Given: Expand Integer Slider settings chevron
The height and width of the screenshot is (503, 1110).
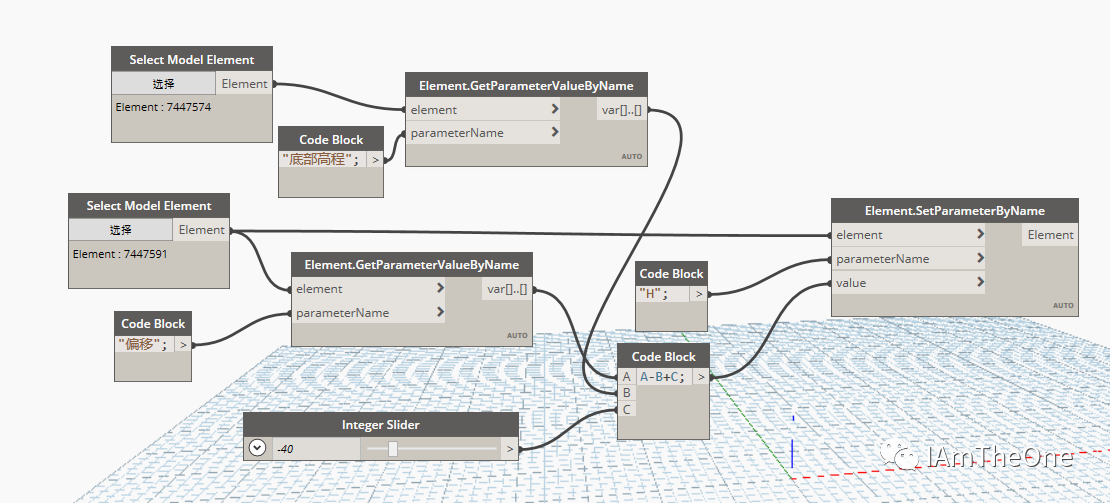Looking at the screenshot, I should coord(258,448).
